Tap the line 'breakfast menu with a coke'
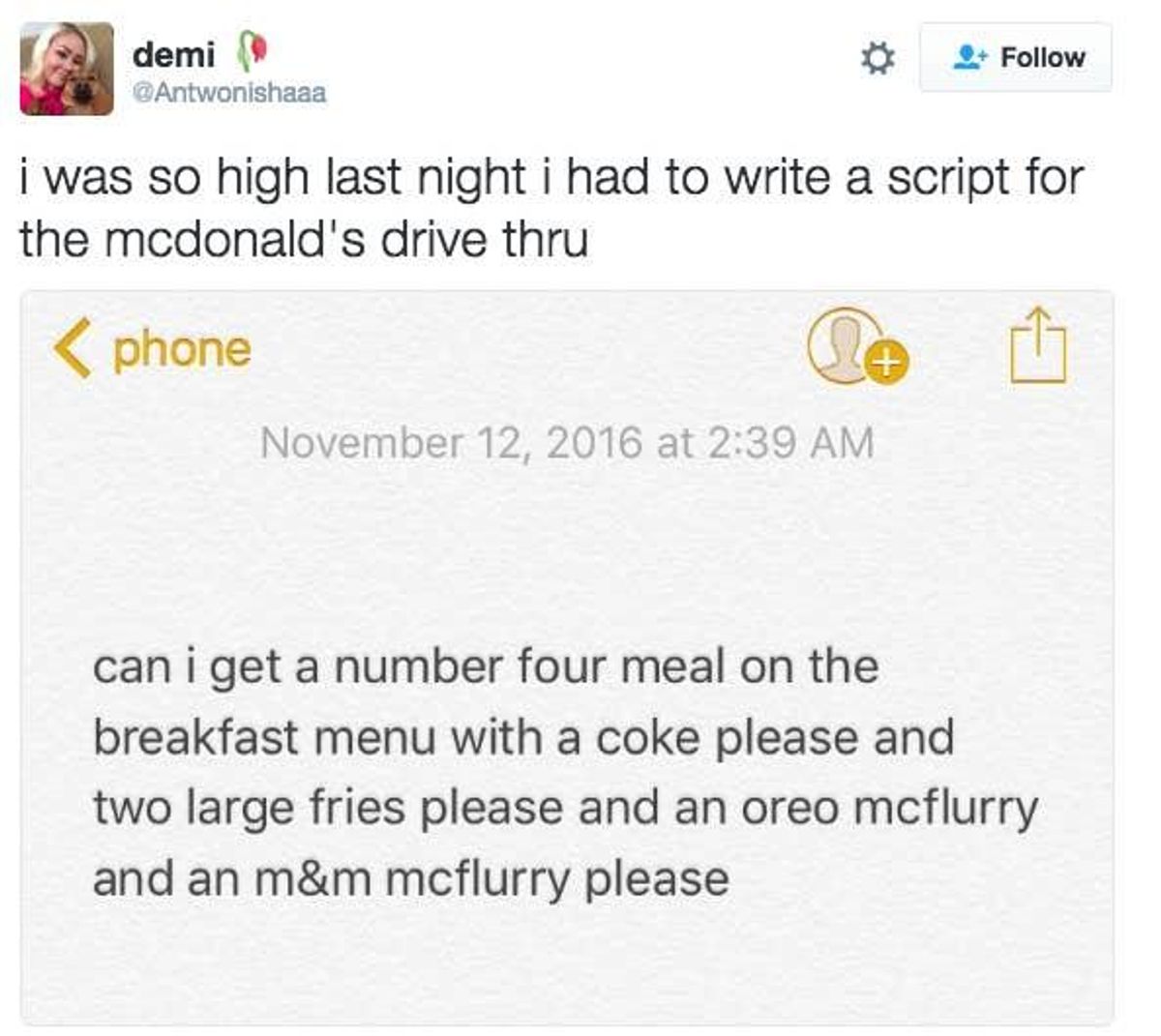This screenshot has height=1036, width=1161. (523, 738)
